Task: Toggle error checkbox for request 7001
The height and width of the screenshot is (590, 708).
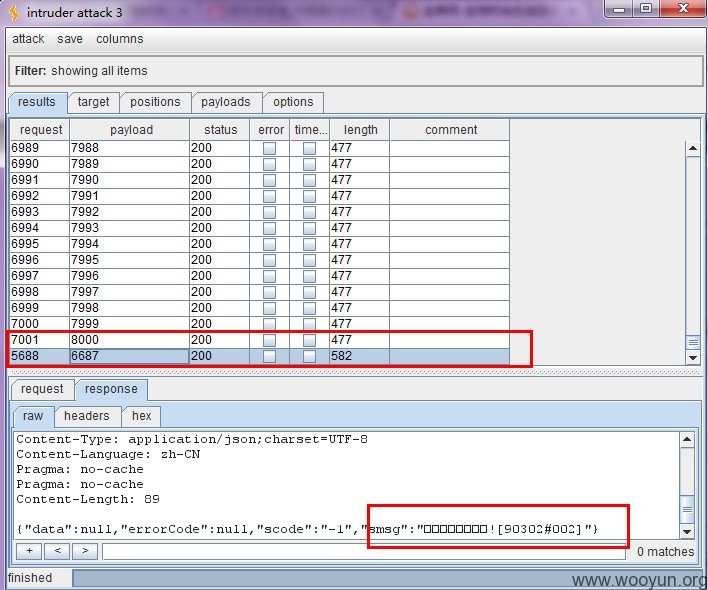Action: pos(270,340)
